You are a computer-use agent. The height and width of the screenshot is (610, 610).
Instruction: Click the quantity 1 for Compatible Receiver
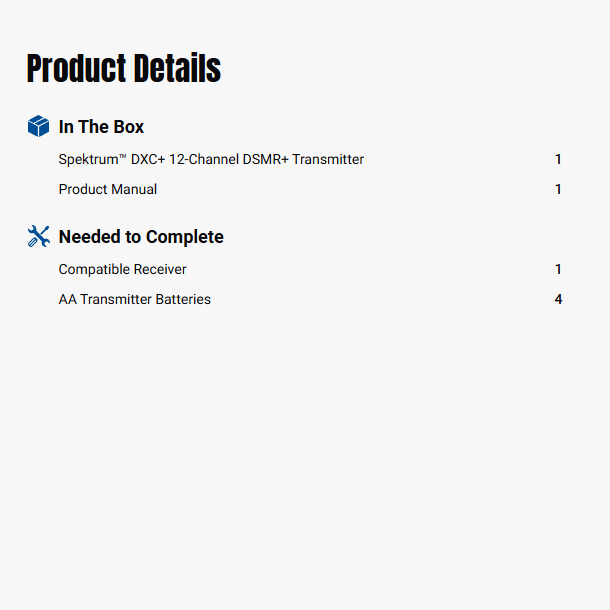(558, 269)
